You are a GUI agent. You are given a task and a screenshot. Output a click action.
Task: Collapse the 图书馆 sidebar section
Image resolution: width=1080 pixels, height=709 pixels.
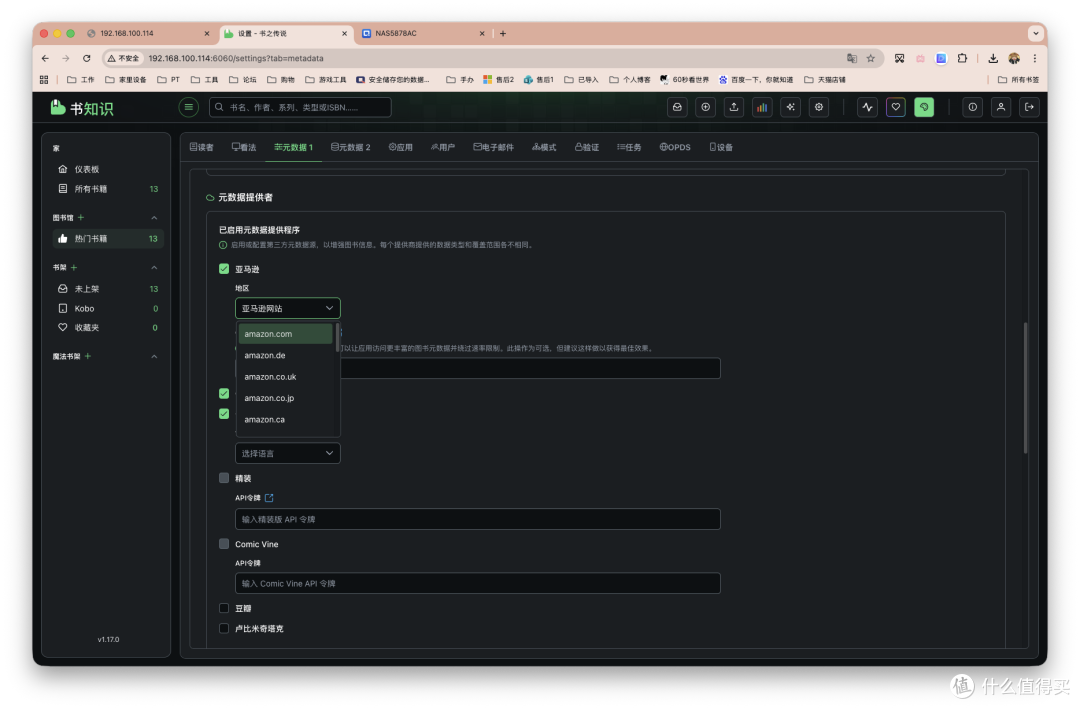coord(154,218)
